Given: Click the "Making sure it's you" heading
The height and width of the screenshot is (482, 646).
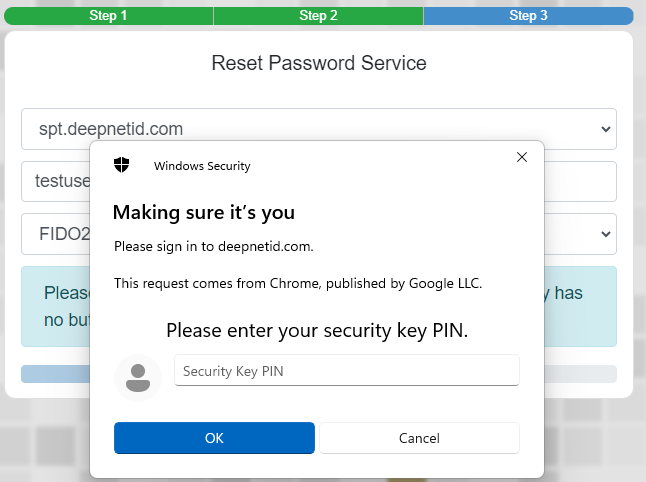Looking at the screenshot, I should point(203,212).
